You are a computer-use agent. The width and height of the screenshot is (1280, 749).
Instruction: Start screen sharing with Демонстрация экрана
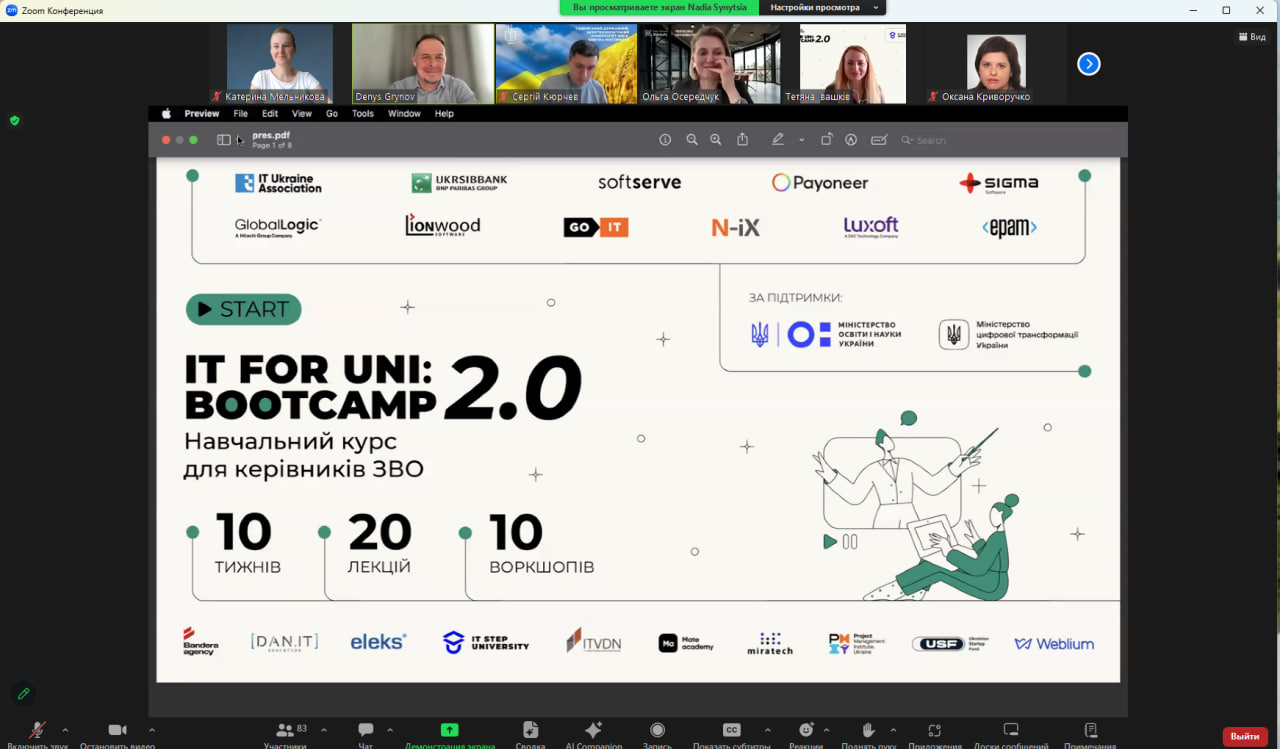click(x=450, y=735)
